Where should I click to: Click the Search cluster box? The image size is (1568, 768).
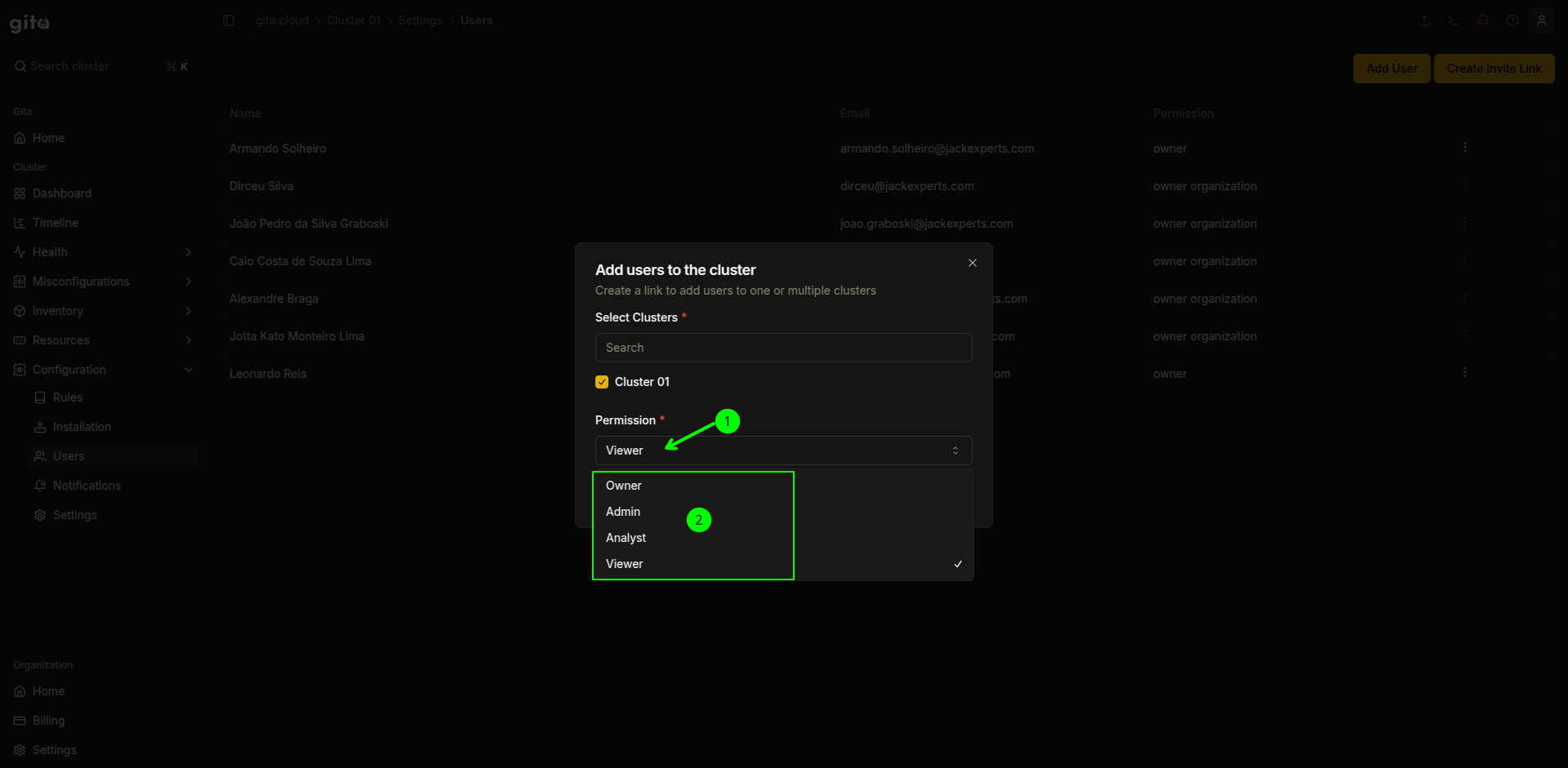(x=102, y=66)
